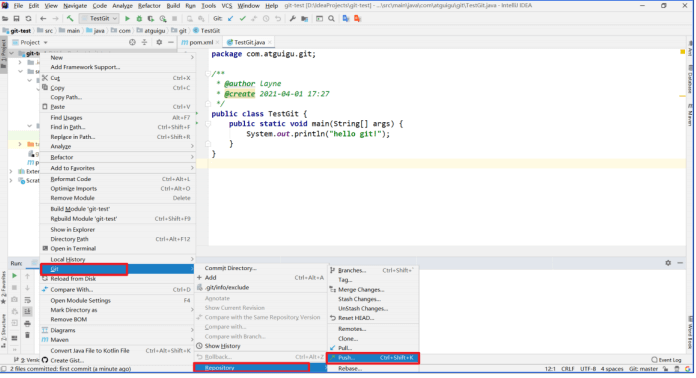Viewport: 696px width, 378px height.
Task: Choose Stash Changes... menu entry
Action: click(373, 299)
